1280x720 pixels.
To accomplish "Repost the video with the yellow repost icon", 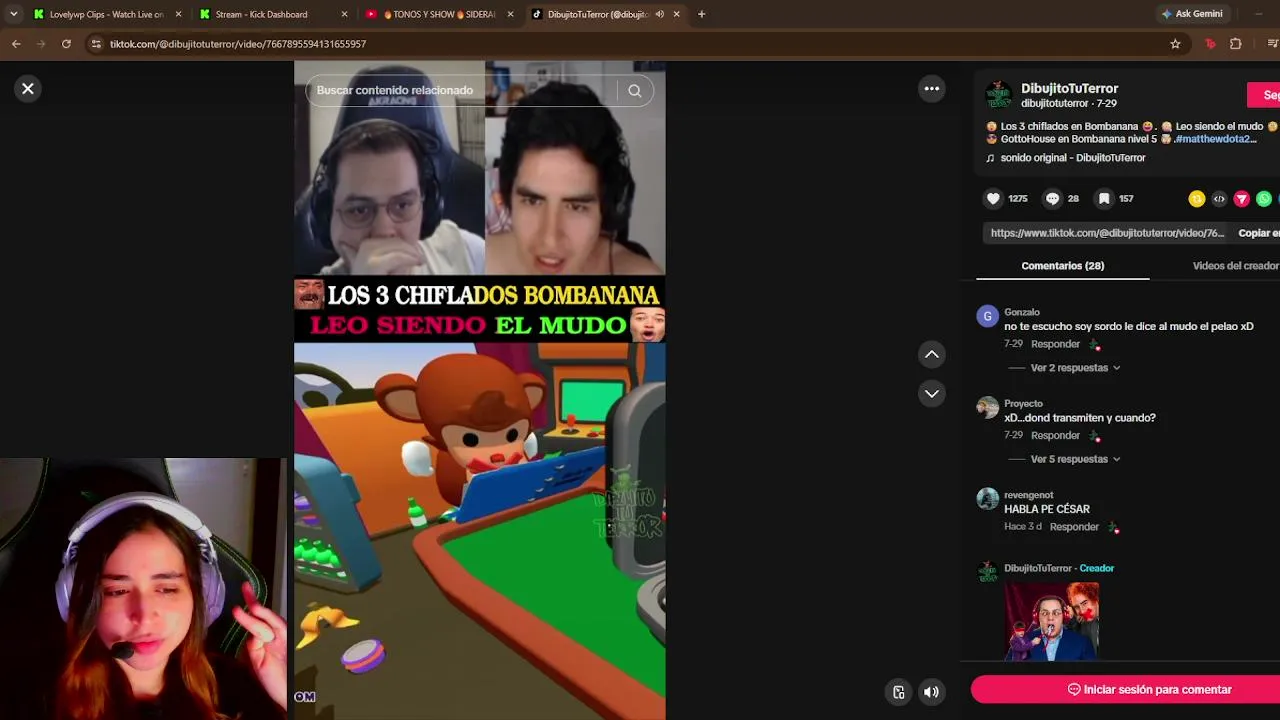I will coord(1196,199).
